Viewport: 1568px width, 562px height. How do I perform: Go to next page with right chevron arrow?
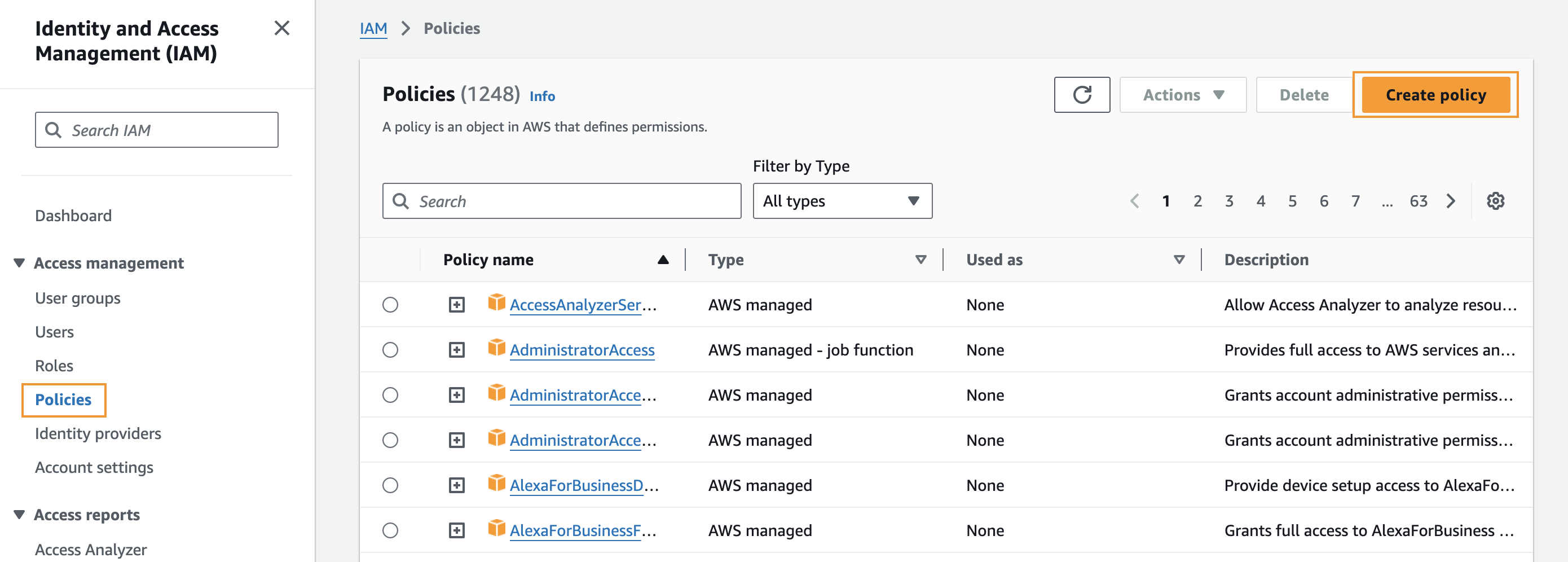click(1451, 201)
